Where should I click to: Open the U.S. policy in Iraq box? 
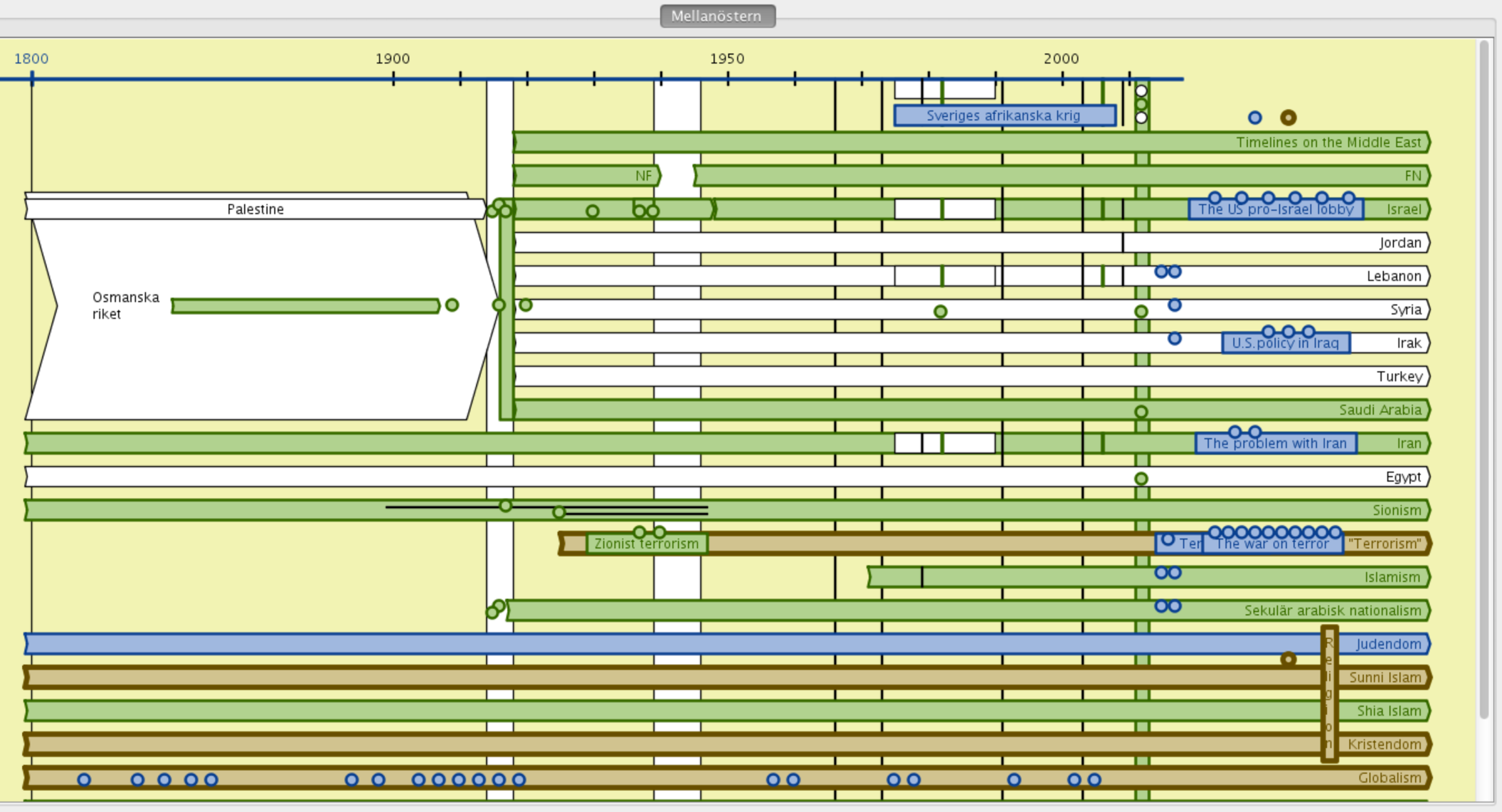click(1285, 344)
